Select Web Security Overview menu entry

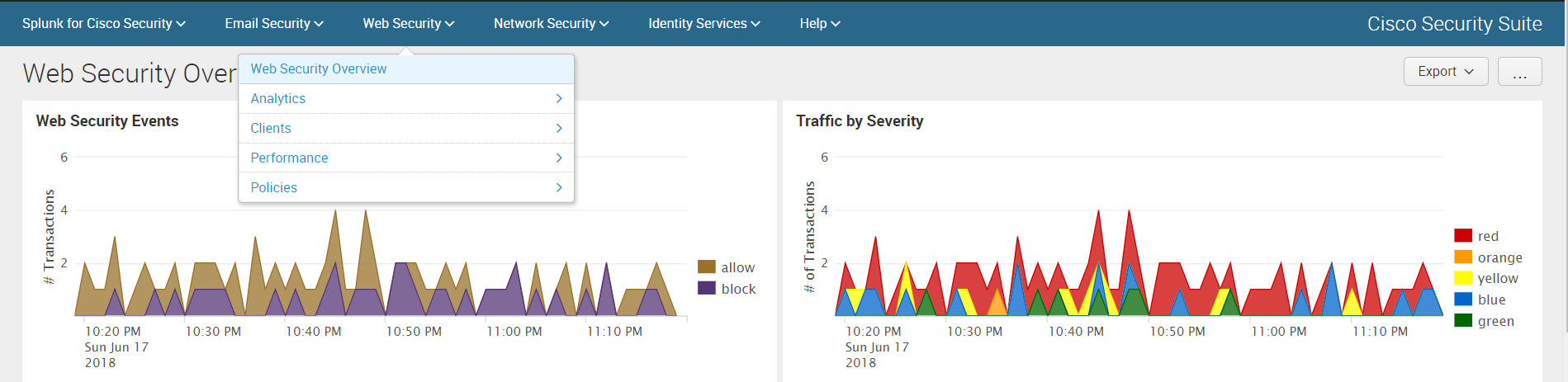click(406, 69)
